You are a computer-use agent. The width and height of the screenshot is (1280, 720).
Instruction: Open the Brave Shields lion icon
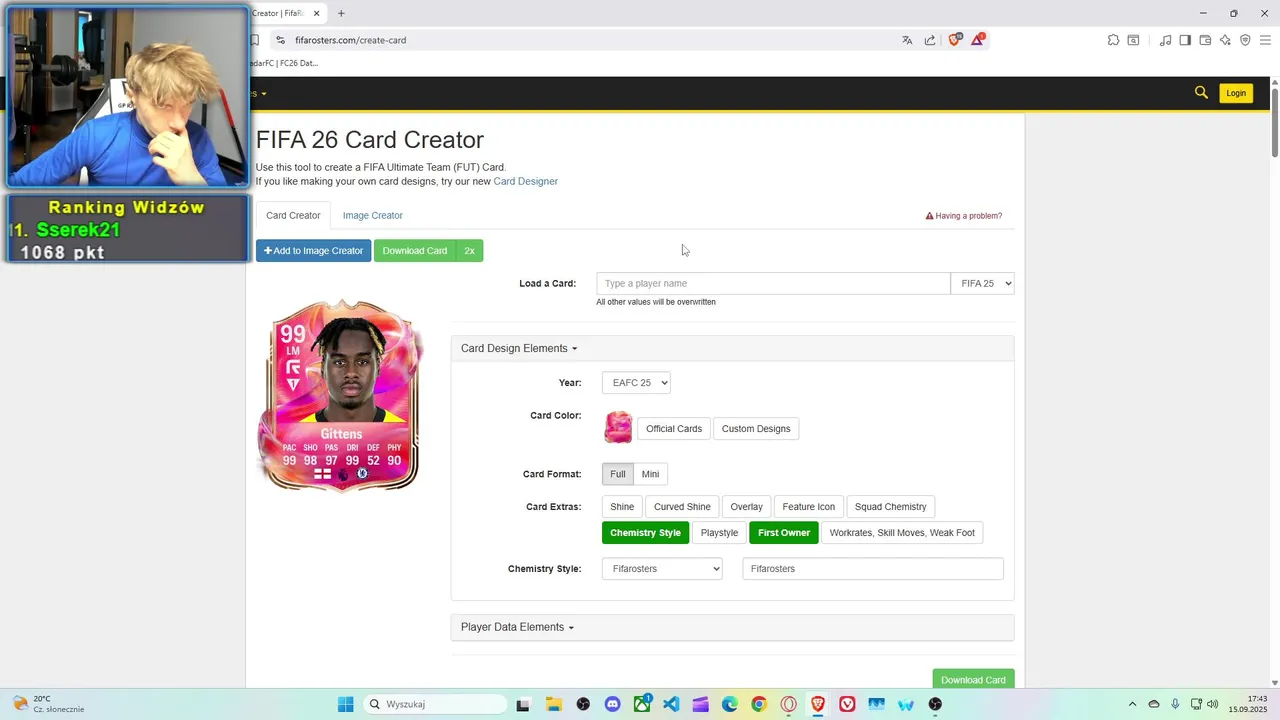click(954, 40)
